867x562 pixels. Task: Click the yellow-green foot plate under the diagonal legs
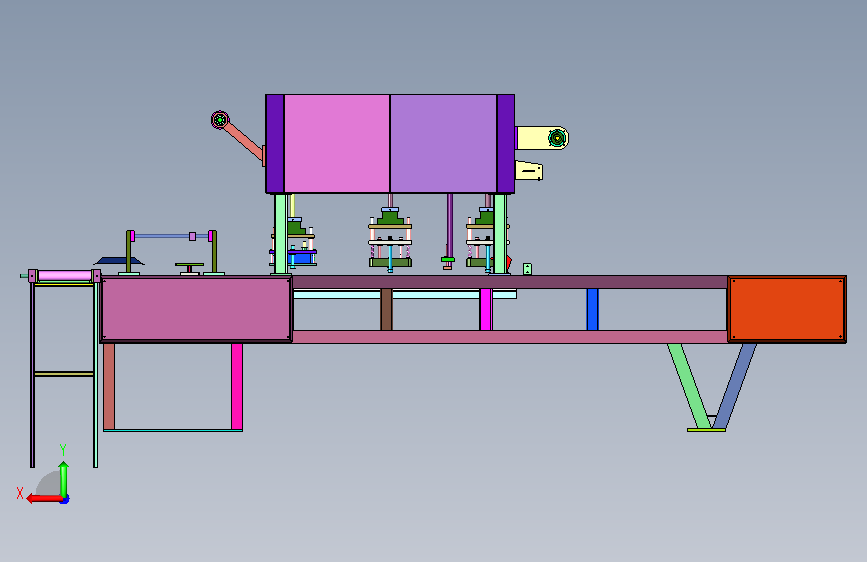point(706,430)
